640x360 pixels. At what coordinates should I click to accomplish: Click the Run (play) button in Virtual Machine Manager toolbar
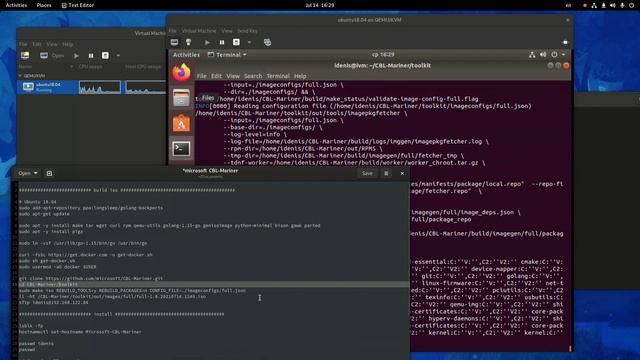pyautogui.click(x=76, y=56)
